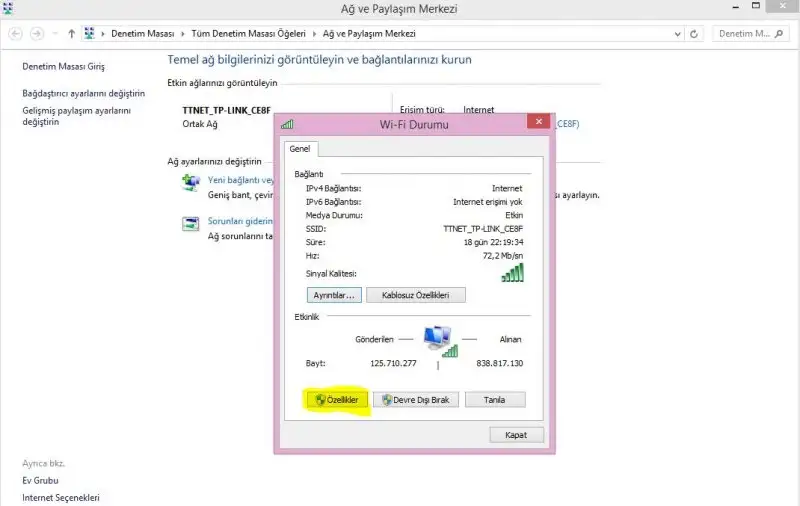
Task: Click the highlighted Özellikler button
Action: [337, 399]
